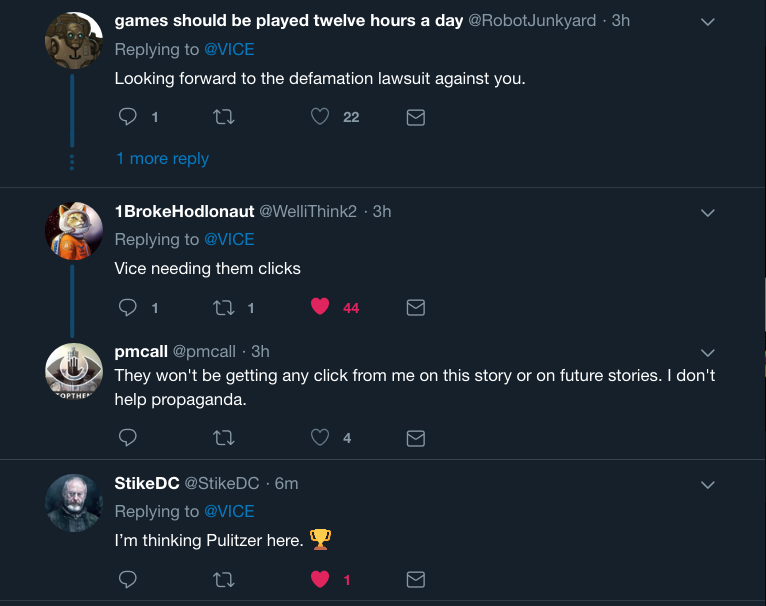Reply to RobotJunkyard's defamation lawsuit tweet
This screenshot has width=766, height=606.
tap(128, 117)
